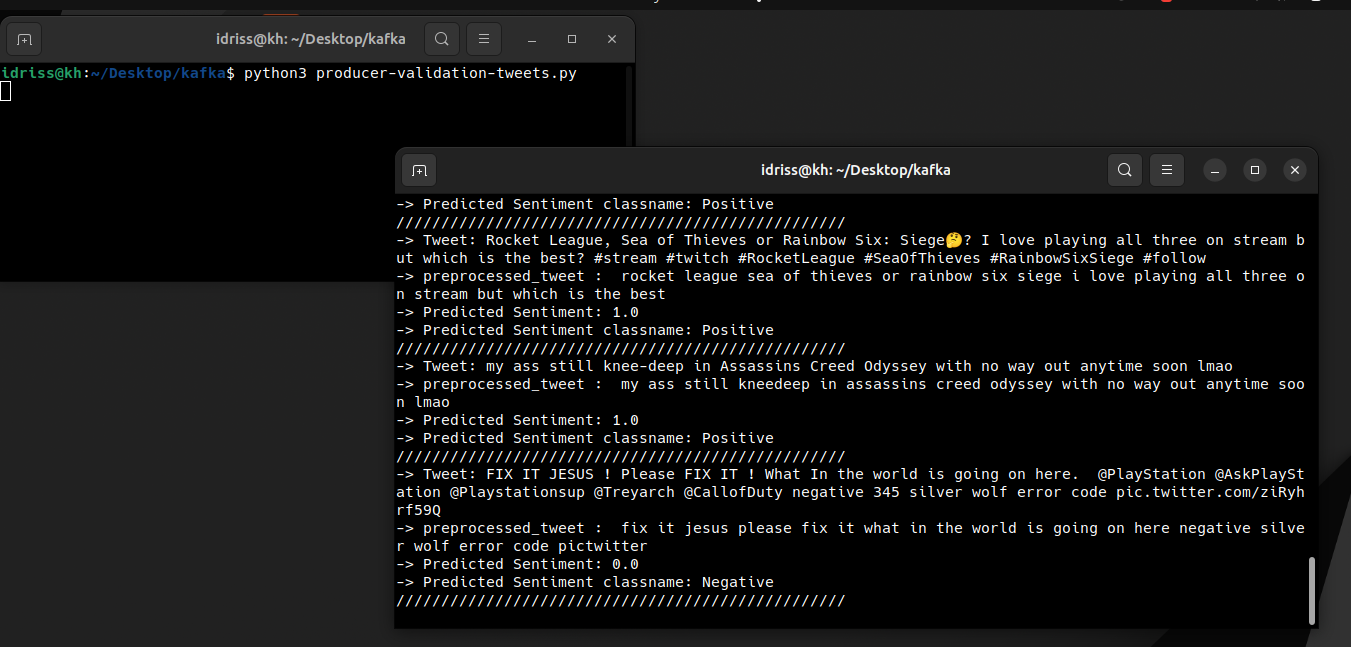Open search in back terminal window
Image resolution: width=1351 pixels, height=647 pixels.
click(442, 40)
